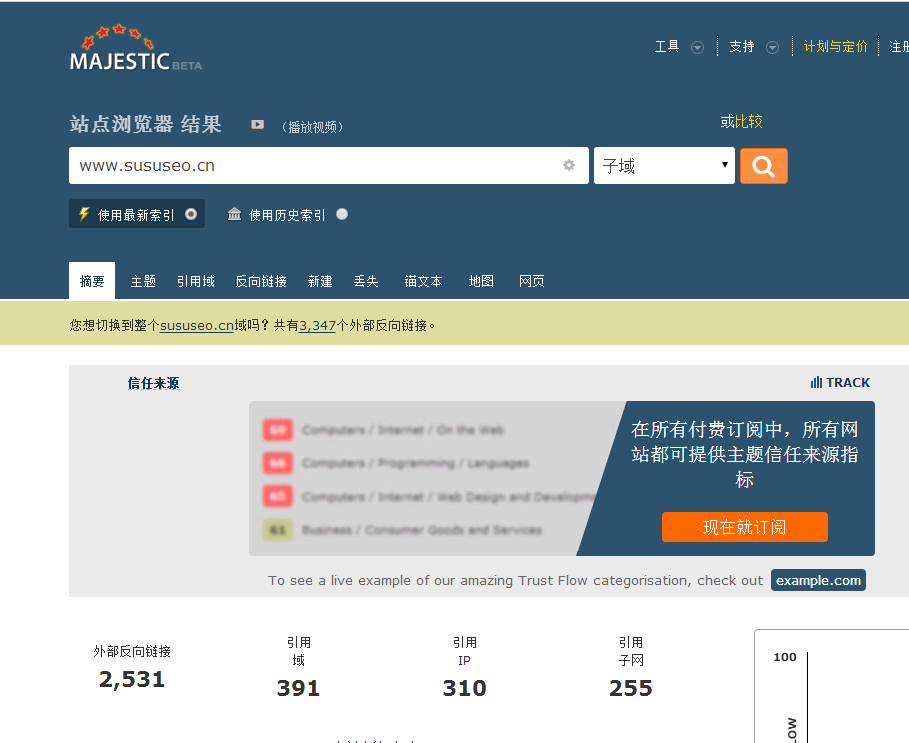Click the example.com badge
Image resolution: width=909 pixels, height=743 pixels.
pos(818,580)
